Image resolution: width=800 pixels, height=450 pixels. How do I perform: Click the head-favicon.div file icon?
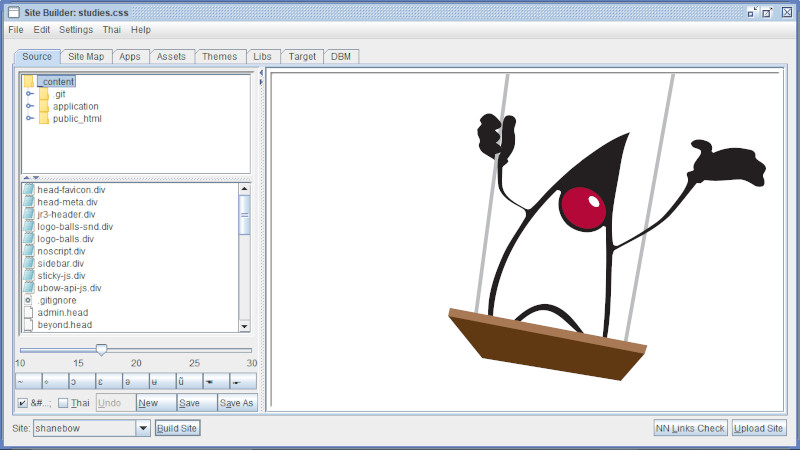coord(28,190)
